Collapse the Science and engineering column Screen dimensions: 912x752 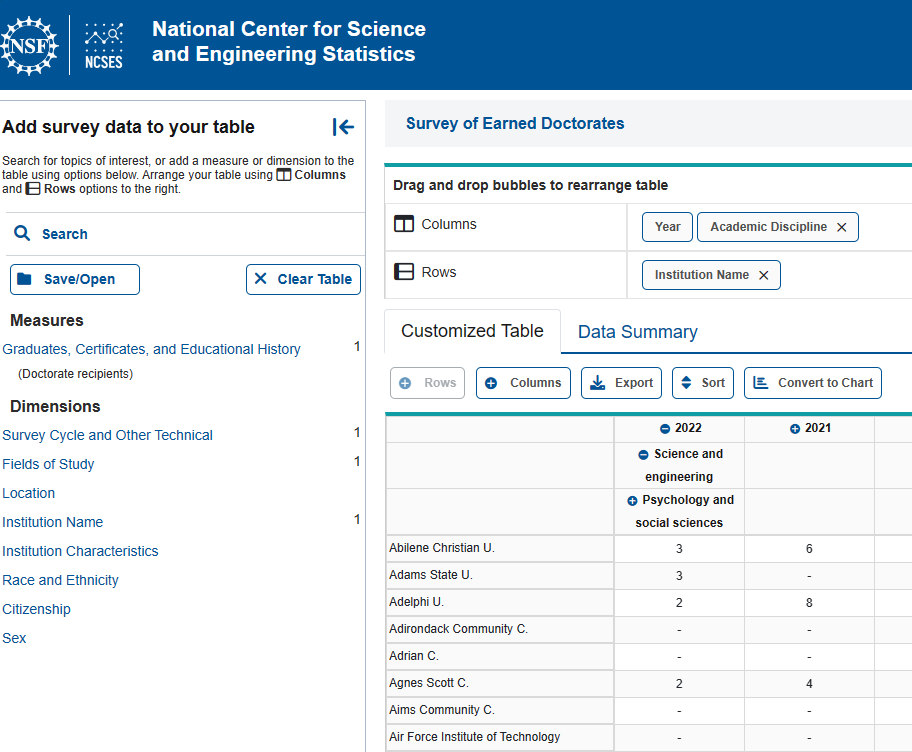644,454
